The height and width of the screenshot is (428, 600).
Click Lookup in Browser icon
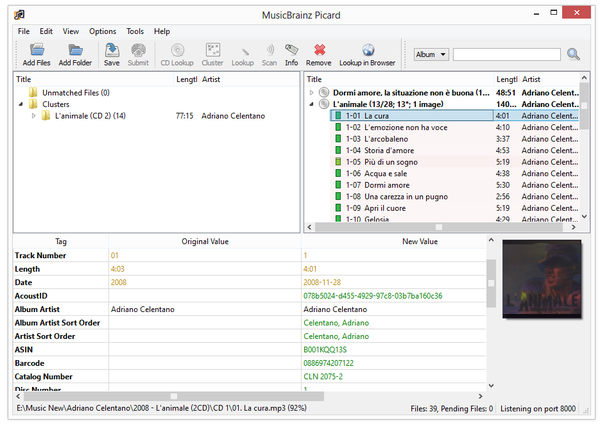(367, 54)
